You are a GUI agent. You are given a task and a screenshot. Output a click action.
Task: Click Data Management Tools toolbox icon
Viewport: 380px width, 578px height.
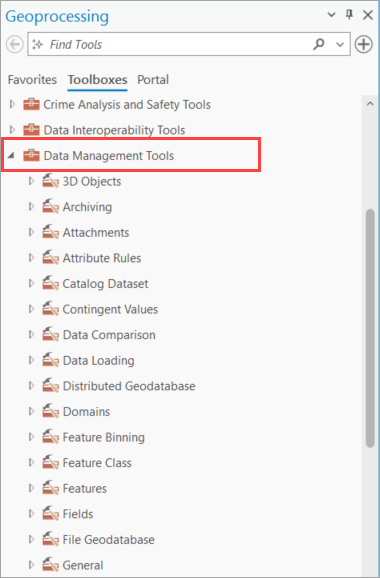[31, 155]
